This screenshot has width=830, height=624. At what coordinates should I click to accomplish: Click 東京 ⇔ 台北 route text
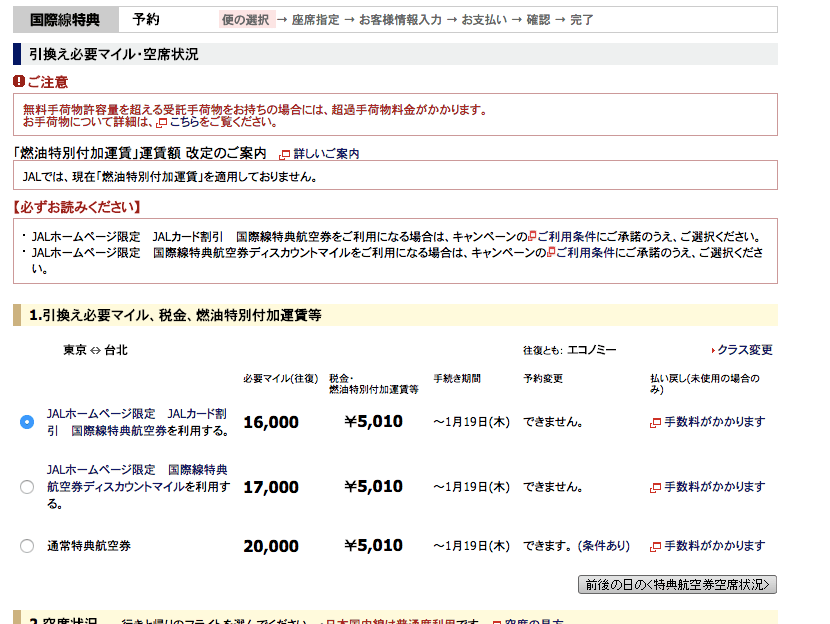point(95,350)
